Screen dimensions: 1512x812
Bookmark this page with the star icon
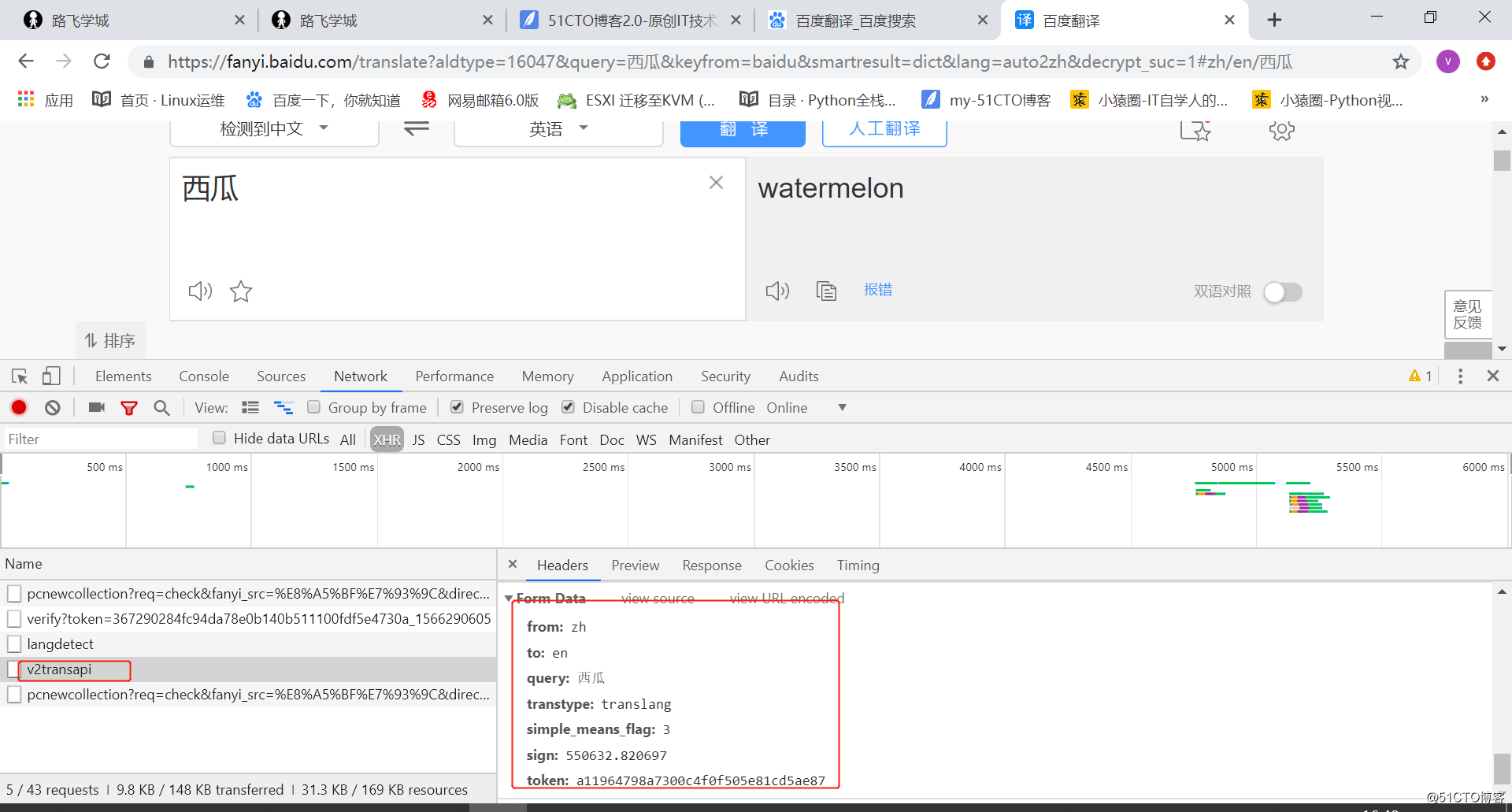tap(1400, 61)
